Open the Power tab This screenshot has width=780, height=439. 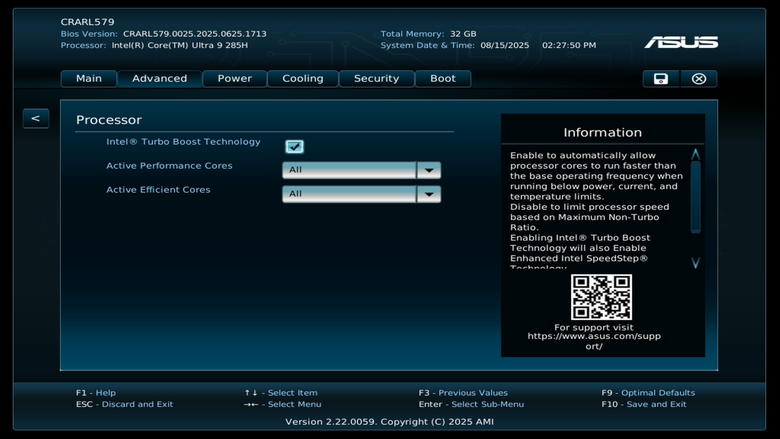click(x=234, y=79)
